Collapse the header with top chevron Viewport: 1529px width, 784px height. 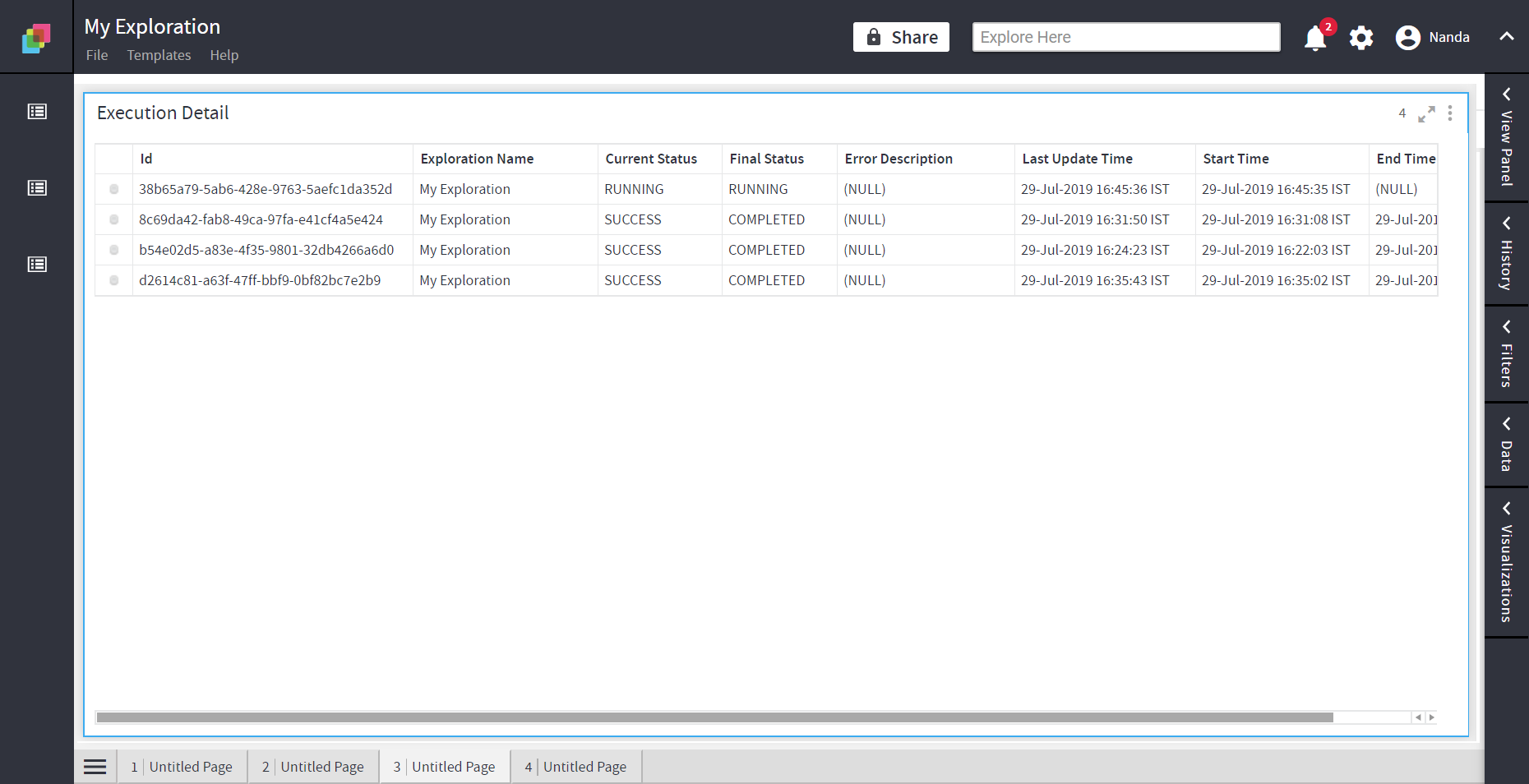coord(1506,36)
